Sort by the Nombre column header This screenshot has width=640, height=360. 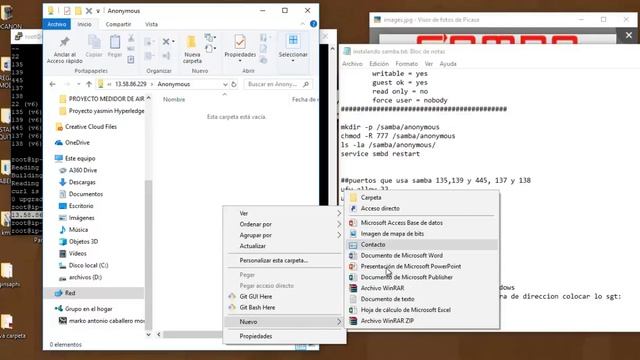pos(174,100)
